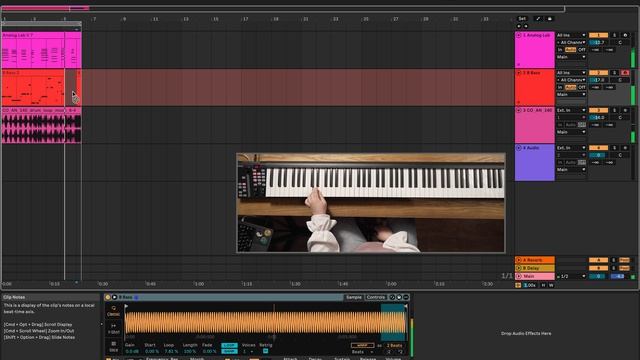Image resolution: width=640 pixels, height=360 pixels.
Task: Fold the 4 Audio track
Action: 519,148
